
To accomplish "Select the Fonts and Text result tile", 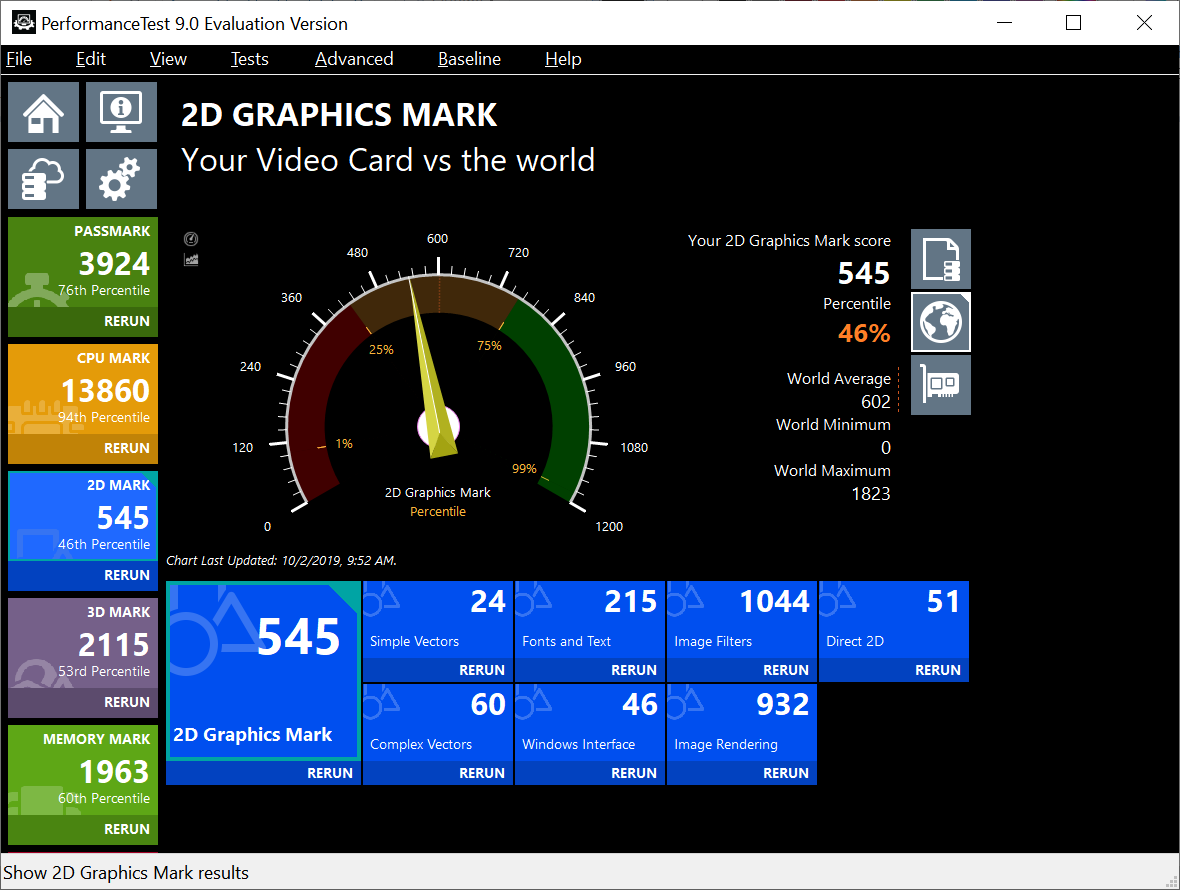I will (590, 619).
